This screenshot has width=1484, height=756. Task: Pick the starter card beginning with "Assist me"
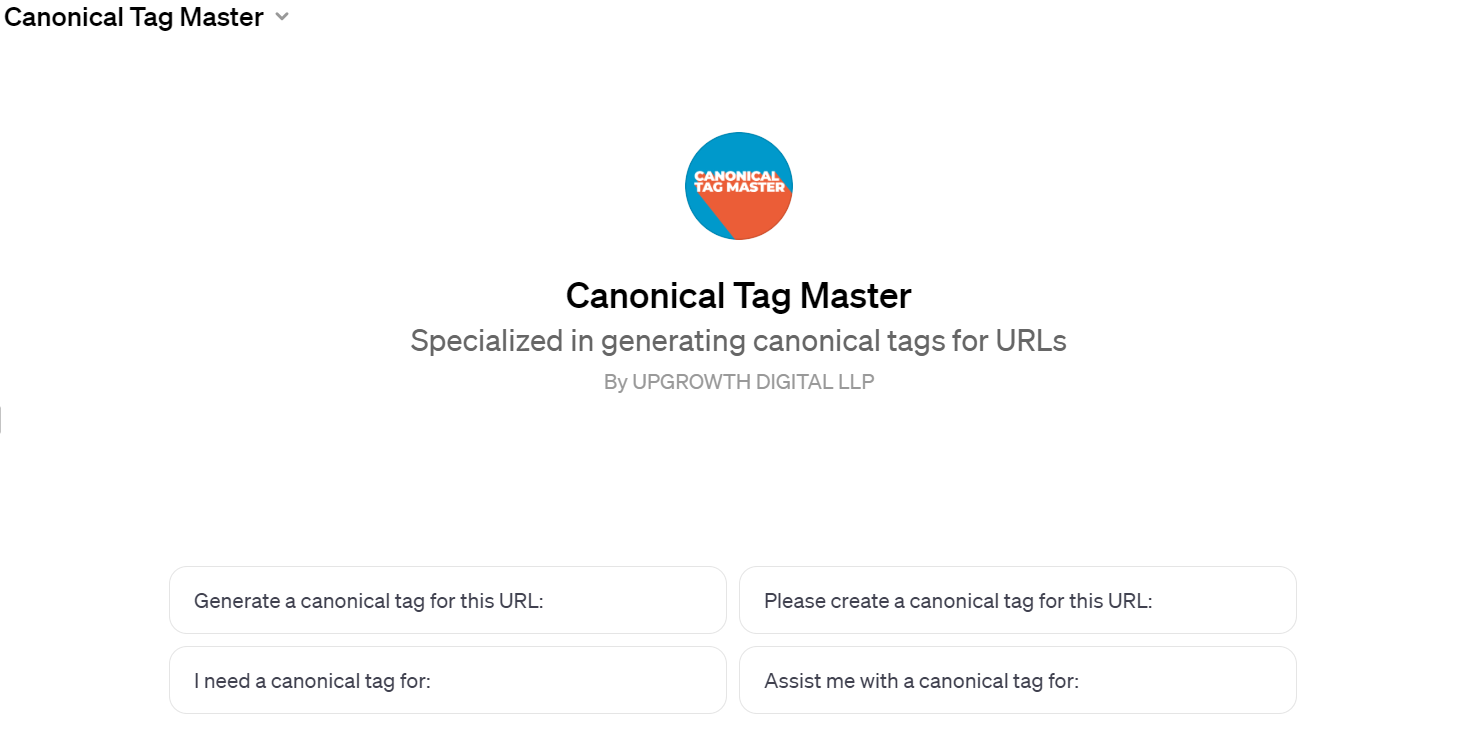(x=1017, y=680)
